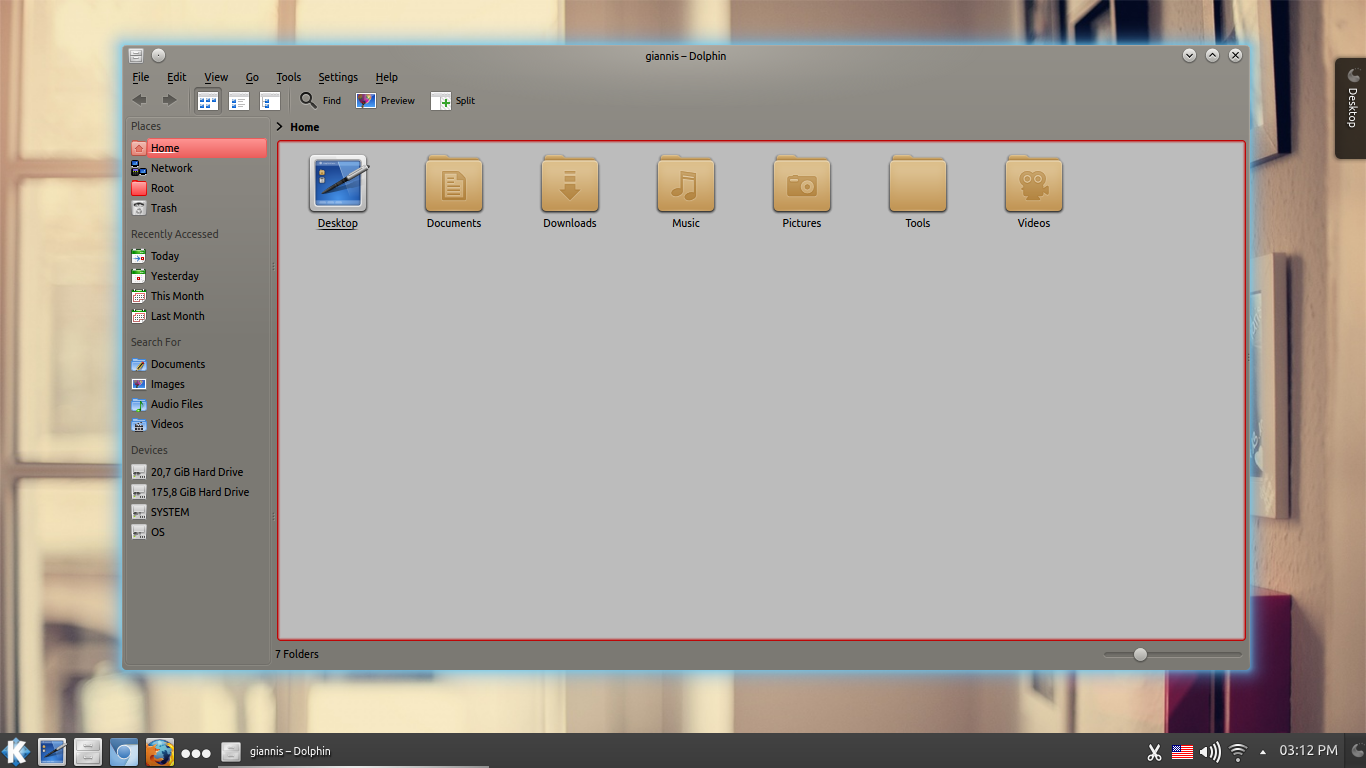Open the 175,8 GiB Hard Drive device
Viewport: 1366px width, 768px height.
coord(198,492)
